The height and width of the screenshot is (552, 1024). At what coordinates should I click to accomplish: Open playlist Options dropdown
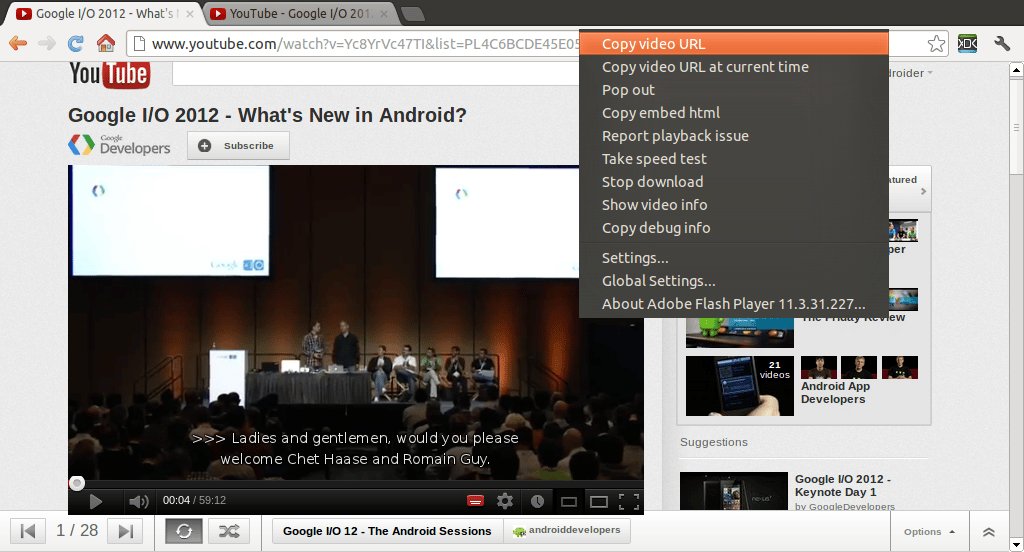pyautogui.click(x=929, y=532)
